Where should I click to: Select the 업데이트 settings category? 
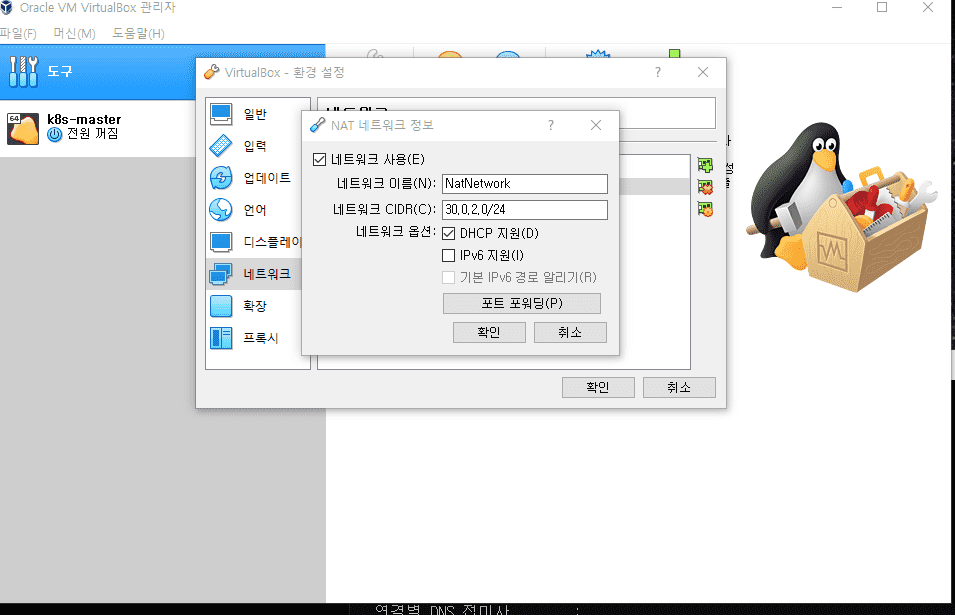tap(256, 178)
